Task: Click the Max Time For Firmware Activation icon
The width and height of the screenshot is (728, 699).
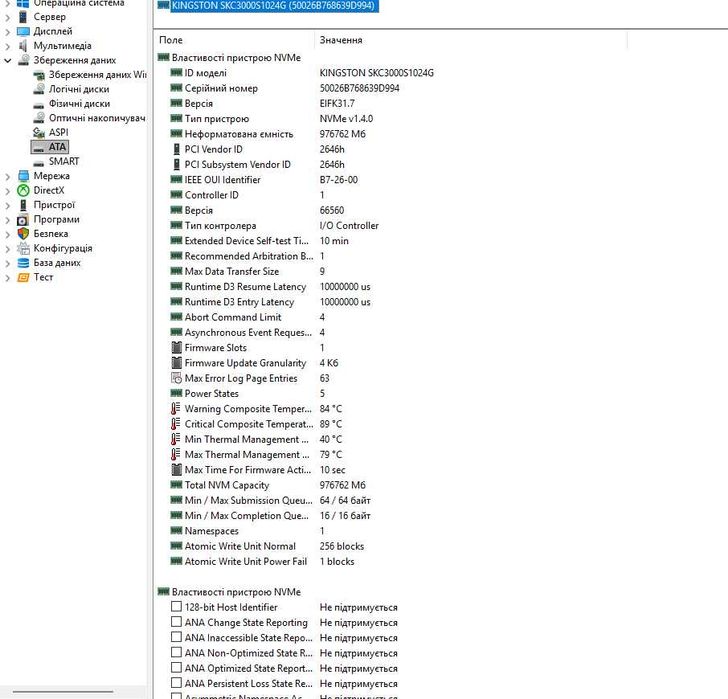Action: click(x=176, y=470)
